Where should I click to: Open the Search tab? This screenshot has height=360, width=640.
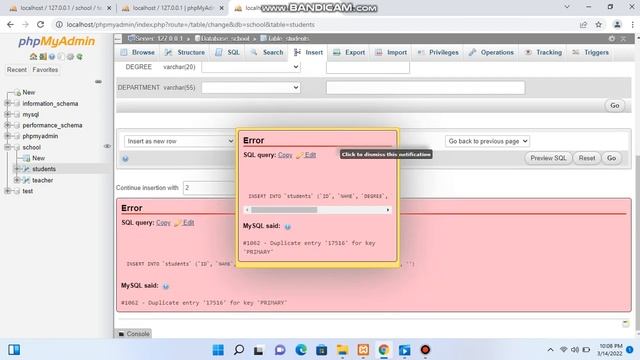(x=267, y=52)
